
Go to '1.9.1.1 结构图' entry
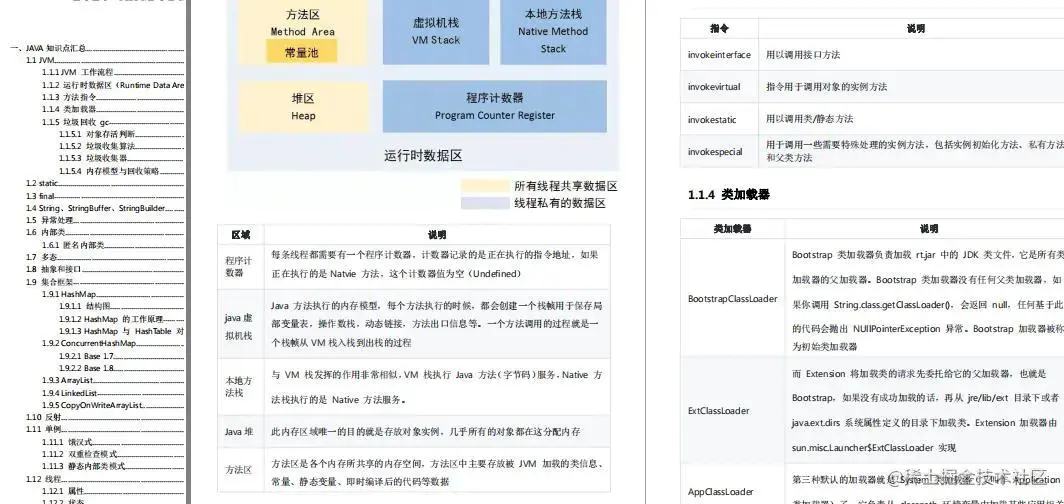click(x=121, y=307)
